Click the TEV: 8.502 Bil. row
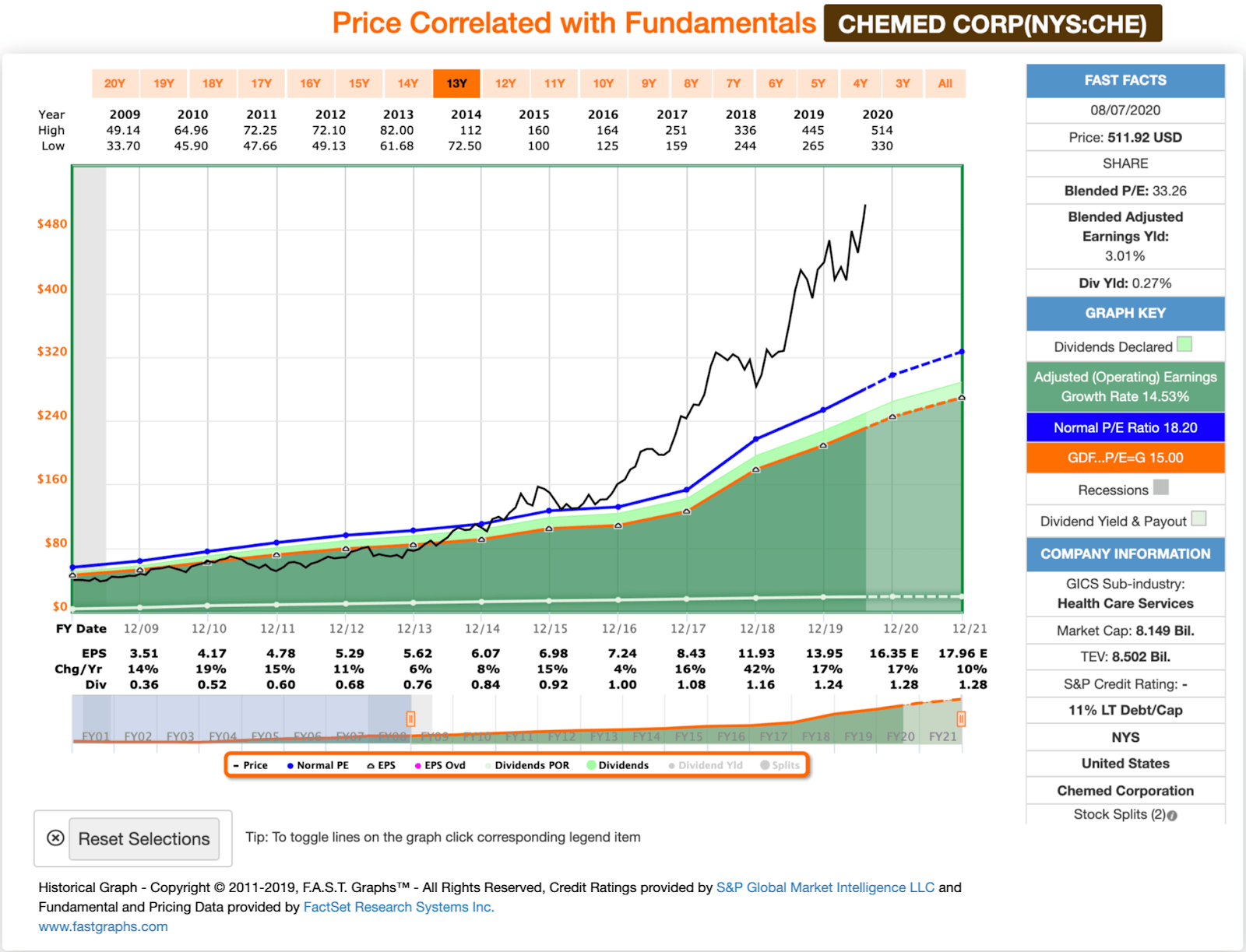Image resolution: width=1246 pixels, height=952 pixels. tap(1125, 657)
